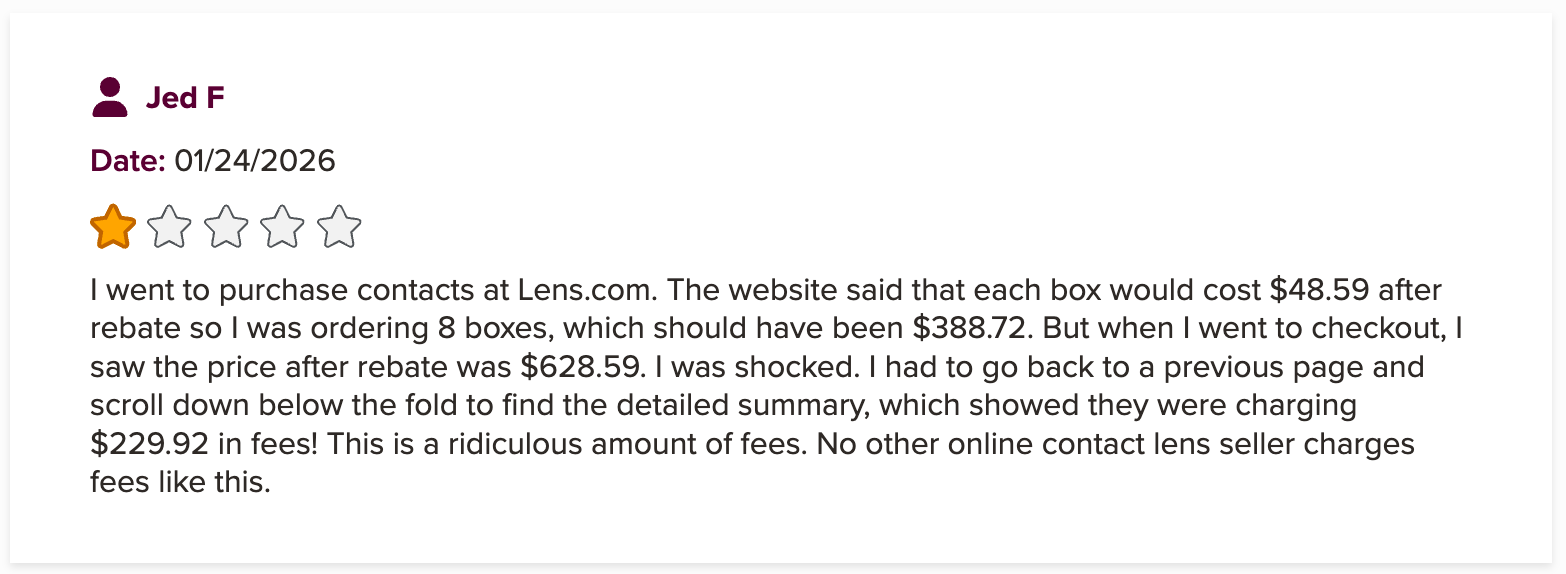Click the filled orange first star
The image size is (1566, 574).
pyautogui.click(x=113, y=227)
